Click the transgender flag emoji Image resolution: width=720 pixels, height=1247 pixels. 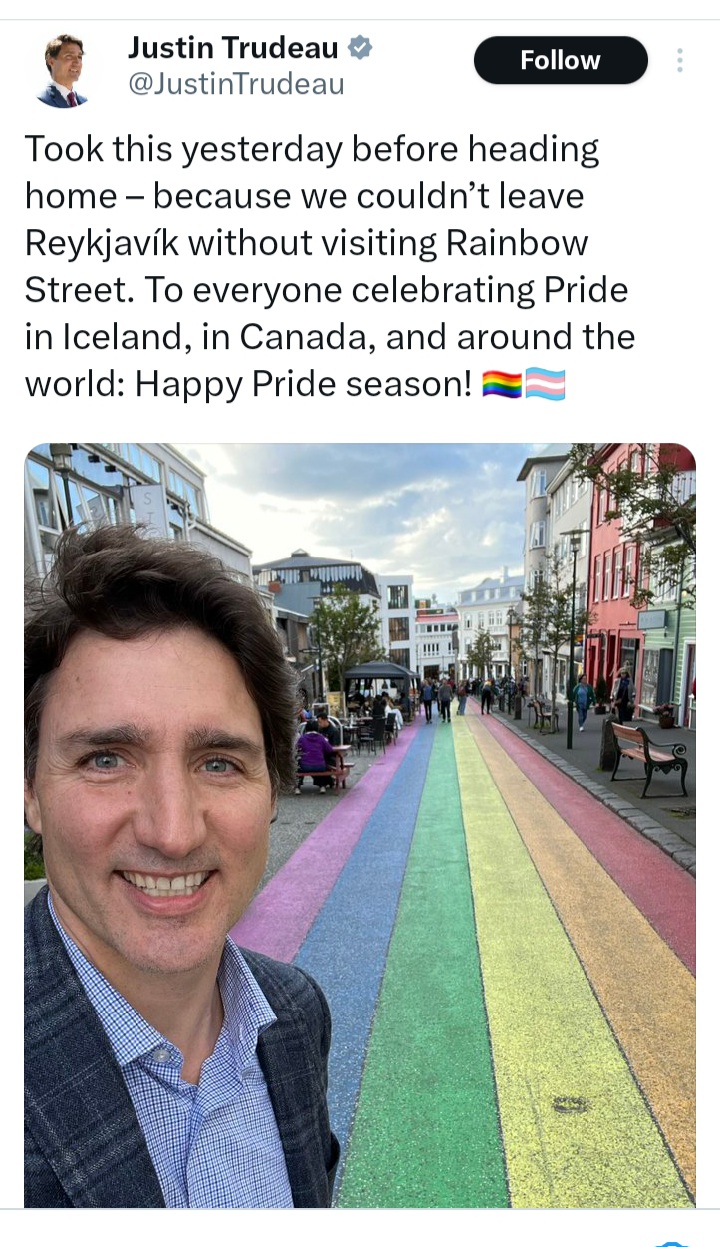point(546,384)
